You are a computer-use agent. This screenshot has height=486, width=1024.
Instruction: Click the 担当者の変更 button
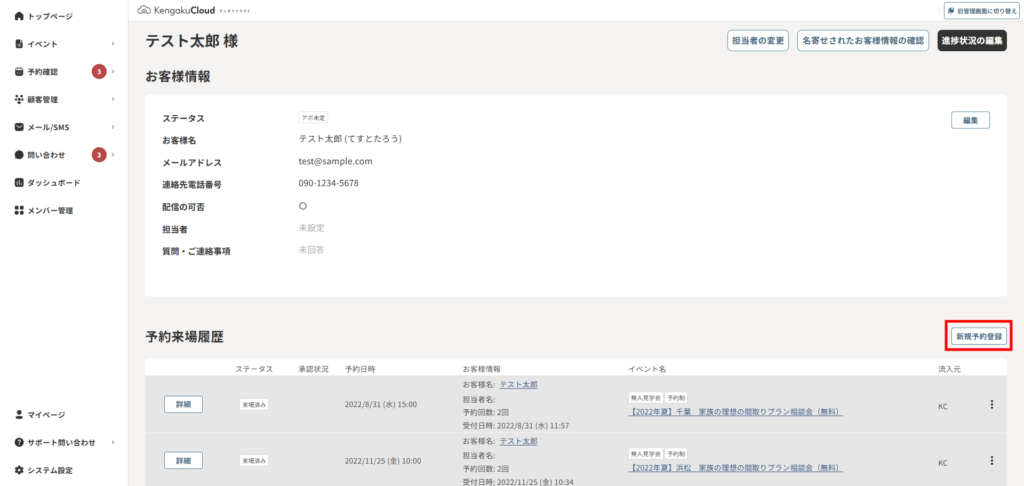pos(758,41)
